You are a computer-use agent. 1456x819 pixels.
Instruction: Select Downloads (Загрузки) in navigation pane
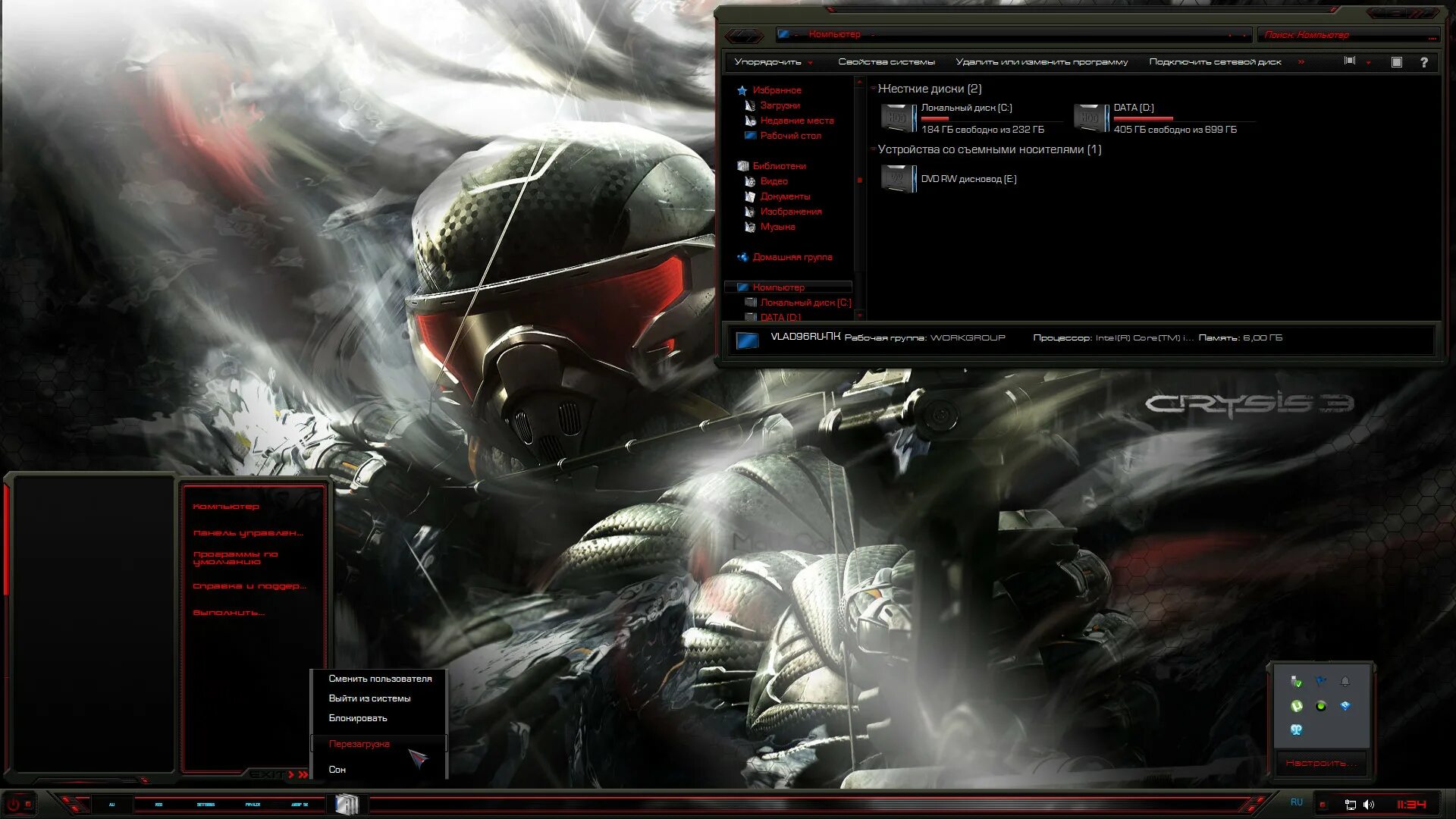coord(780,105)
